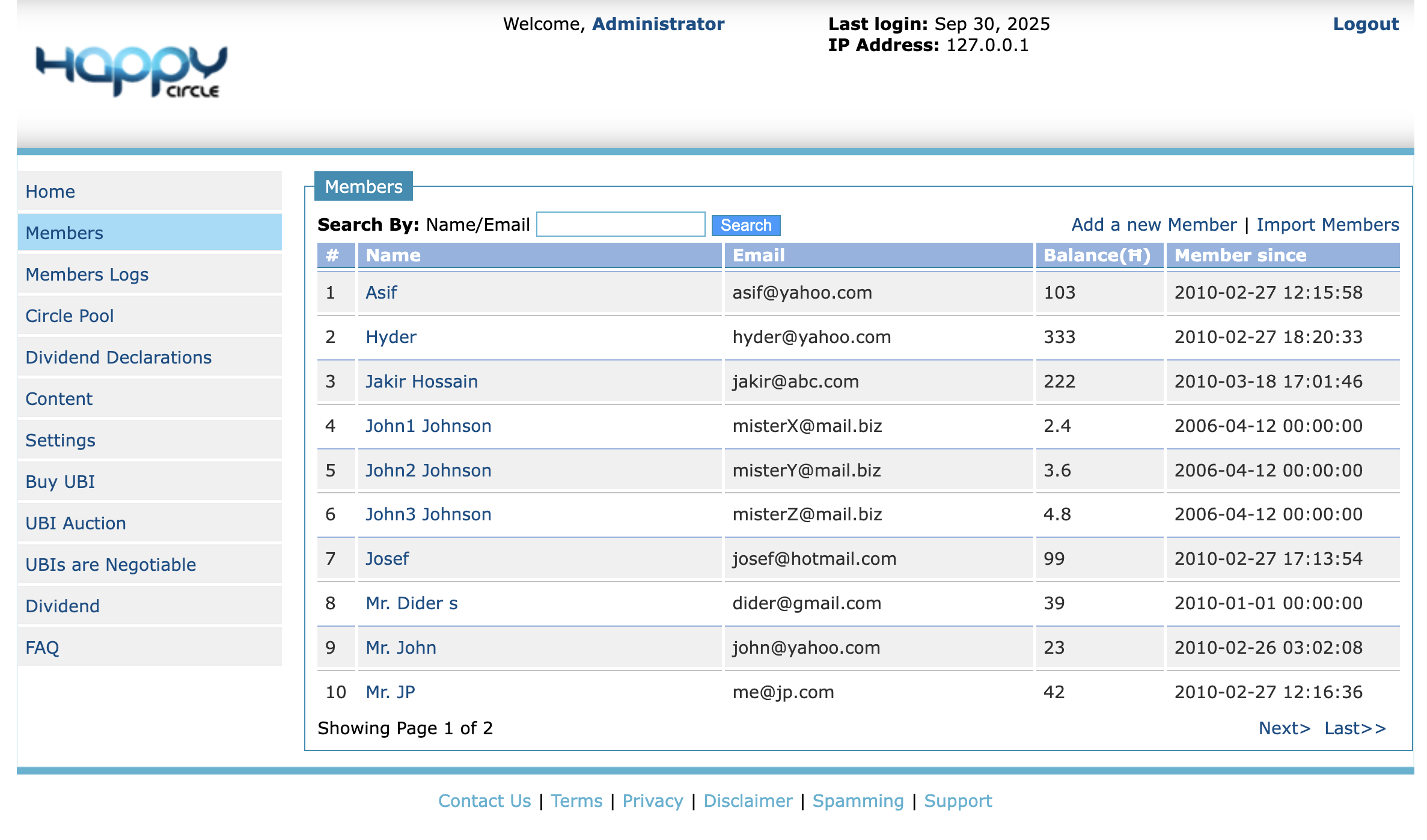Go to Circle Pool page
1427x840 pixels.
(x=150, y=316)
